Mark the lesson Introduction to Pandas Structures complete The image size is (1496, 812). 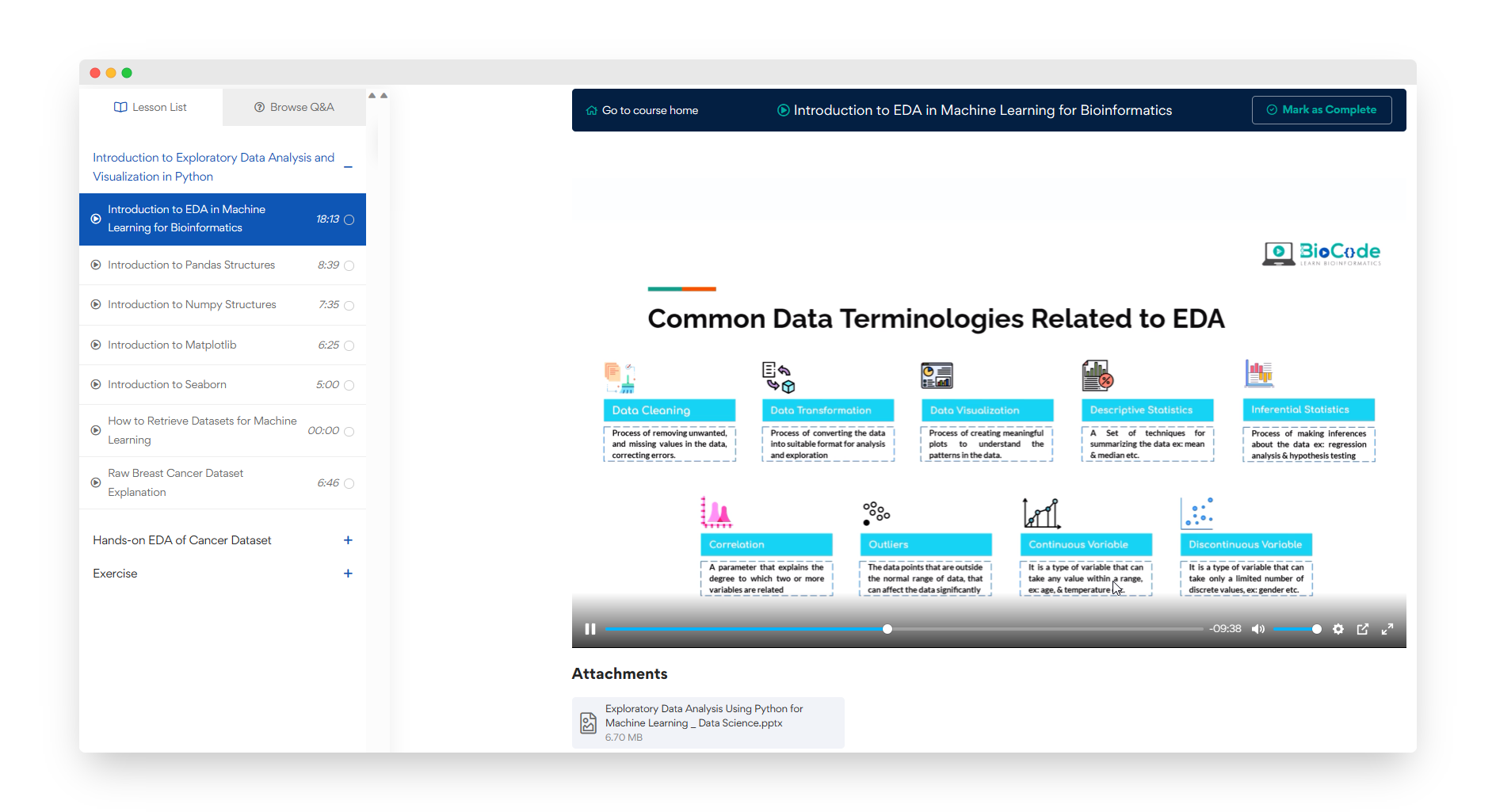[350, 265]
